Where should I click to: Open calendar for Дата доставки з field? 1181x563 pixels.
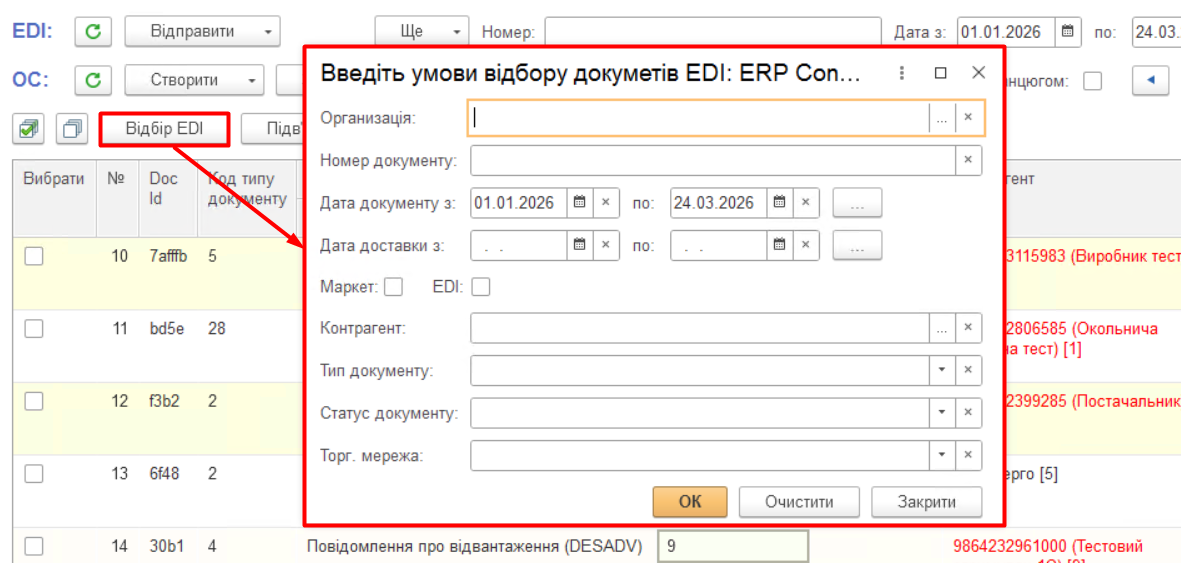tap(580, 245)
